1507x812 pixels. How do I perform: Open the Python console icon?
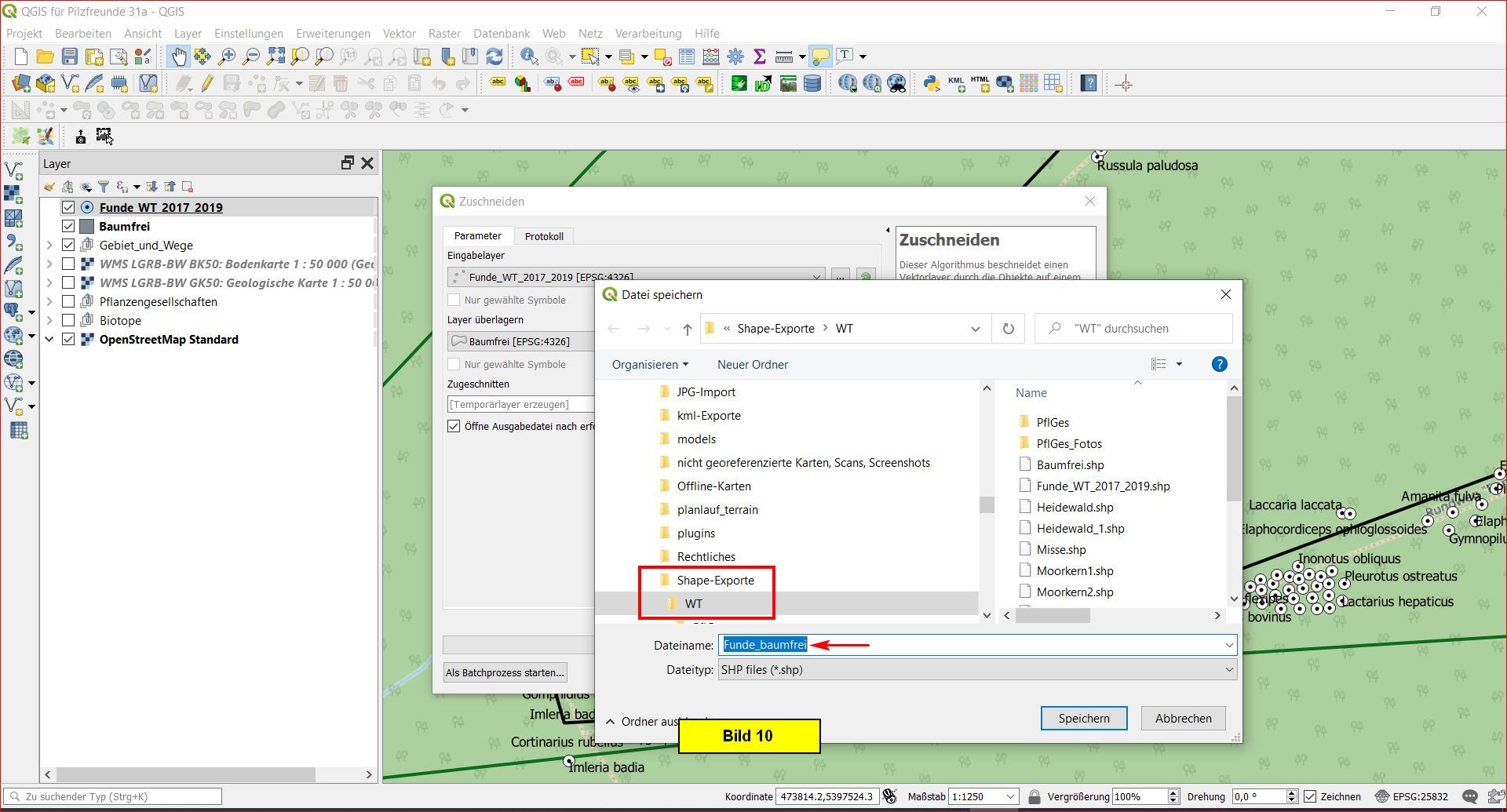(x=931, y=83)
